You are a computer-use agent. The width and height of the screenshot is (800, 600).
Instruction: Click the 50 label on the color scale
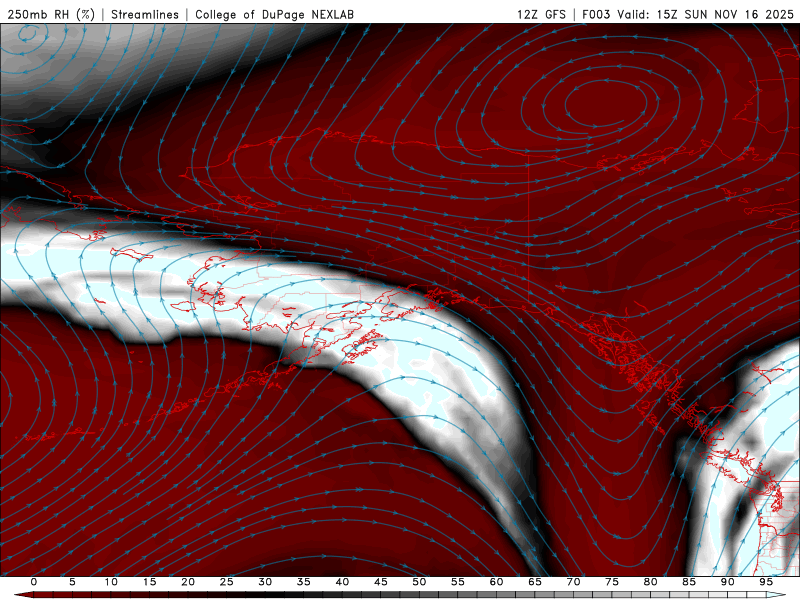point(419,582)
